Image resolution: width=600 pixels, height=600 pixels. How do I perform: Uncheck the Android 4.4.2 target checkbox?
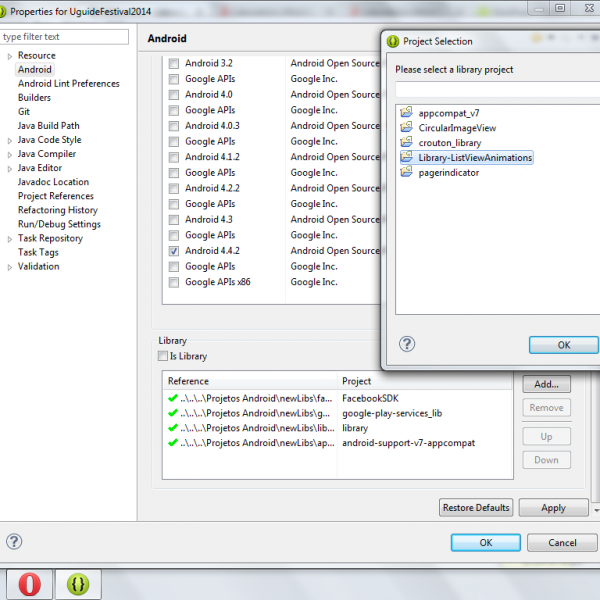tap(174, 251)
